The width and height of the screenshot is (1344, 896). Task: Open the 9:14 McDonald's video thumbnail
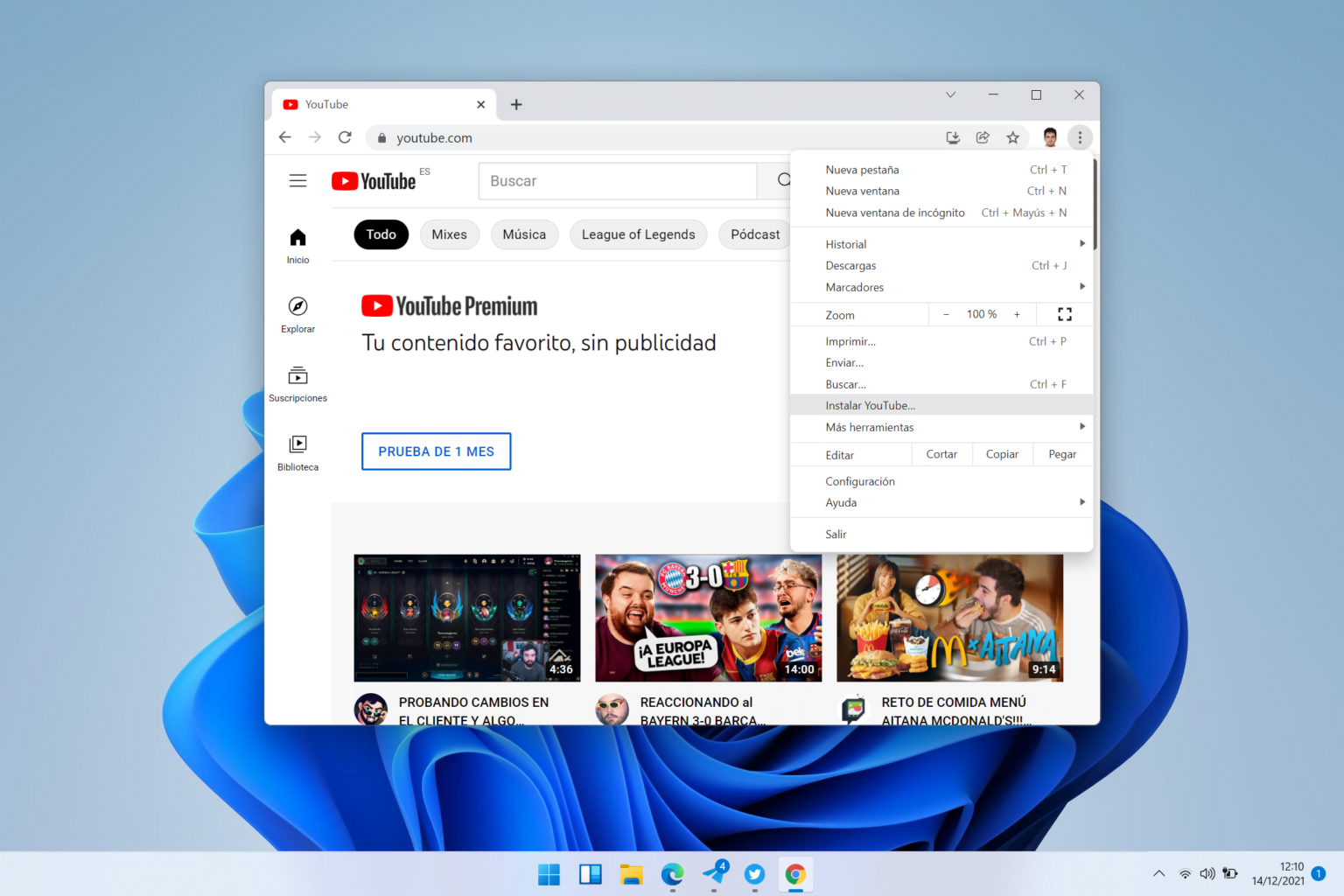(x=949, y=618)
